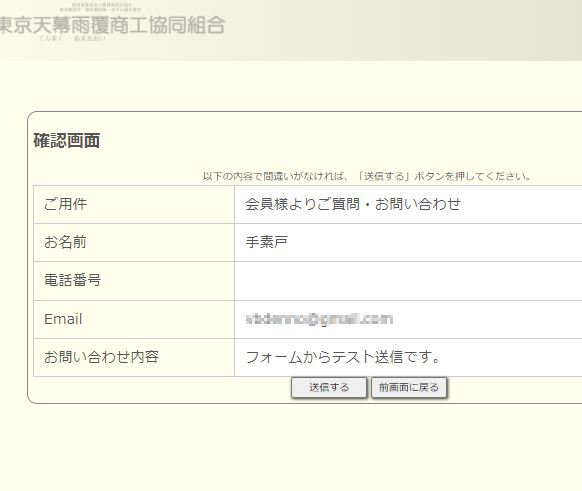Click the instruction text about 送信する button
The width and height of the screenshot is (582, 491).
(367, 176)
